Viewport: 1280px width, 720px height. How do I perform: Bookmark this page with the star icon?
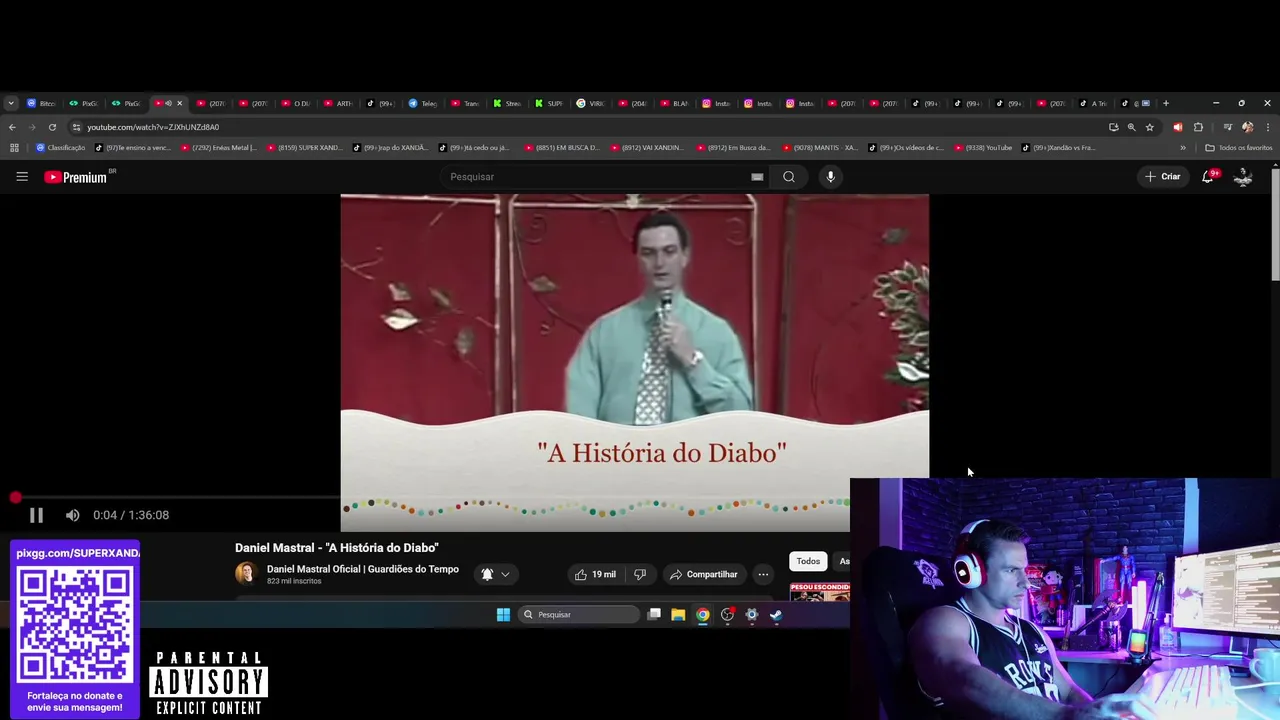click(x=1149, y=127)
